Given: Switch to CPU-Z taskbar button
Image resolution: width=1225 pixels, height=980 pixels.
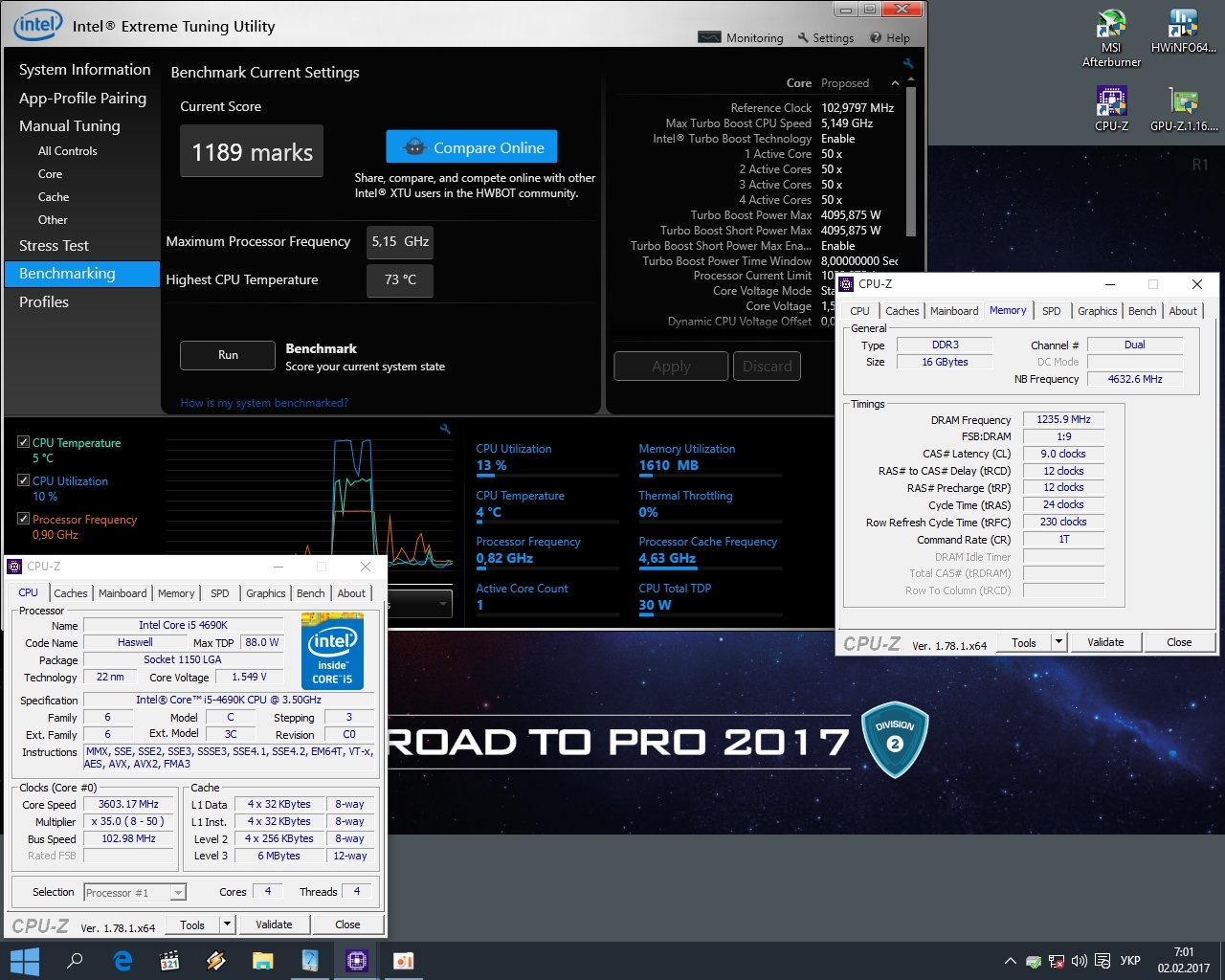Looking at the screenshot, I should (357, 961).
